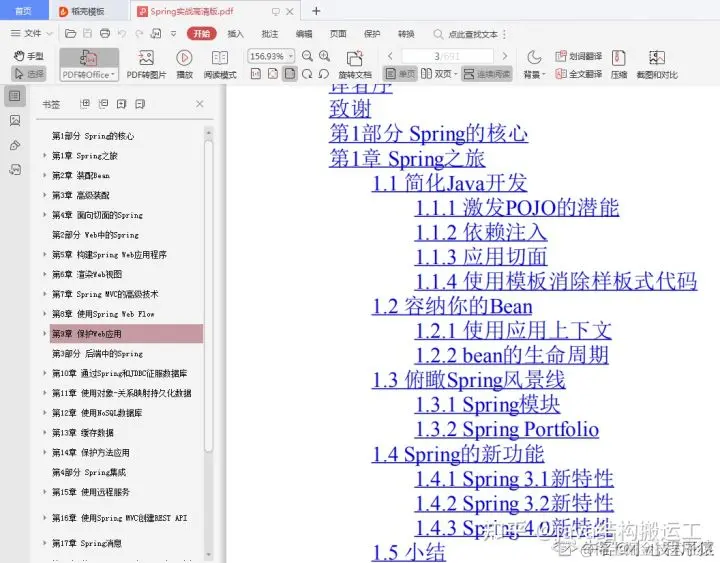This screenshot has width=720, height=563.
Task: Select the hand (手型) tool
Action: coord(28,56)
